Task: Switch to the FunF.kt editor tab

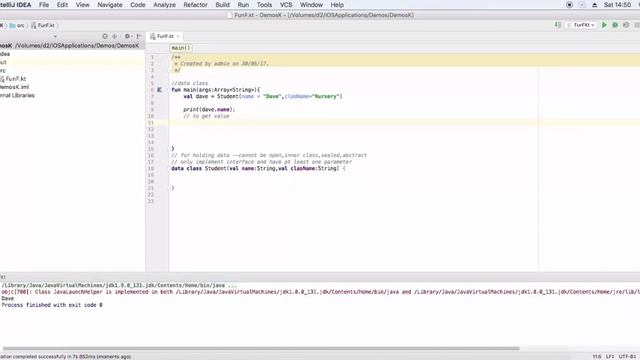Action: [x=165, y=36]
